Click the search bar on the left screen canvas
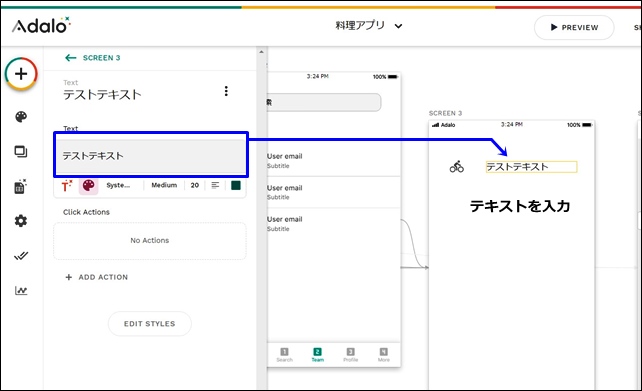 click(323, 102)
